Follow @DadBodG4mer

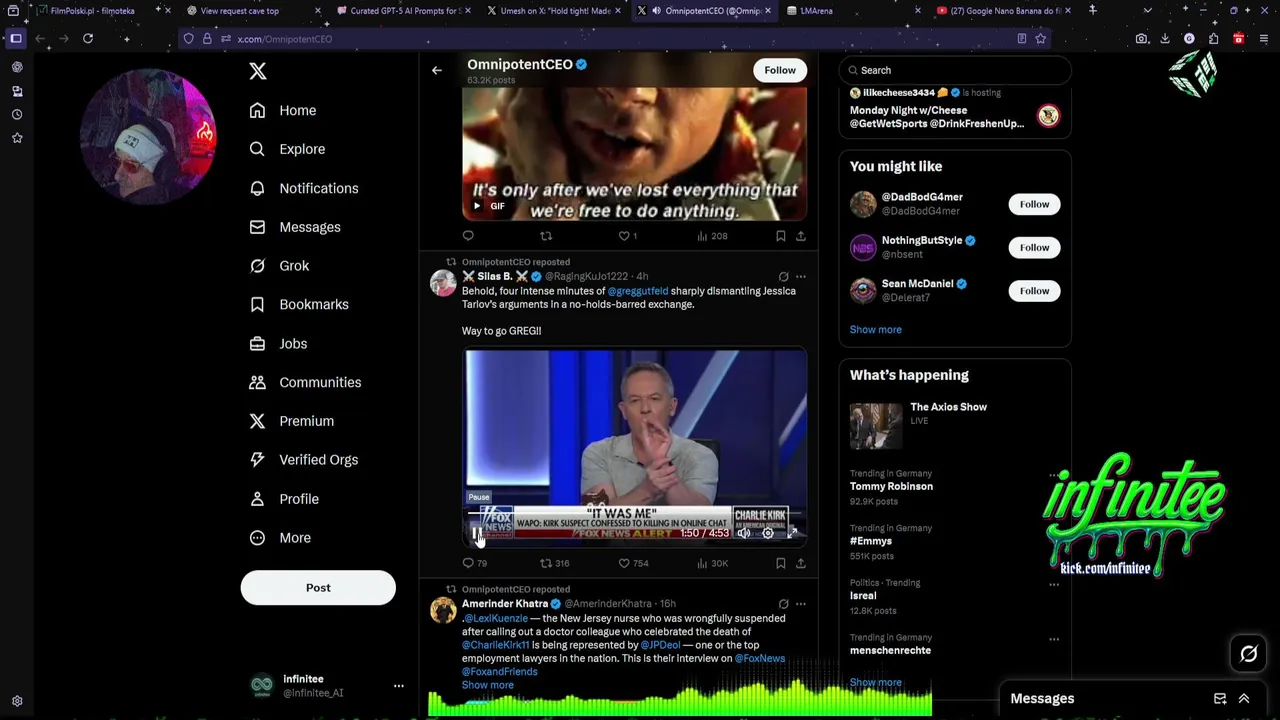[1034, 204]
